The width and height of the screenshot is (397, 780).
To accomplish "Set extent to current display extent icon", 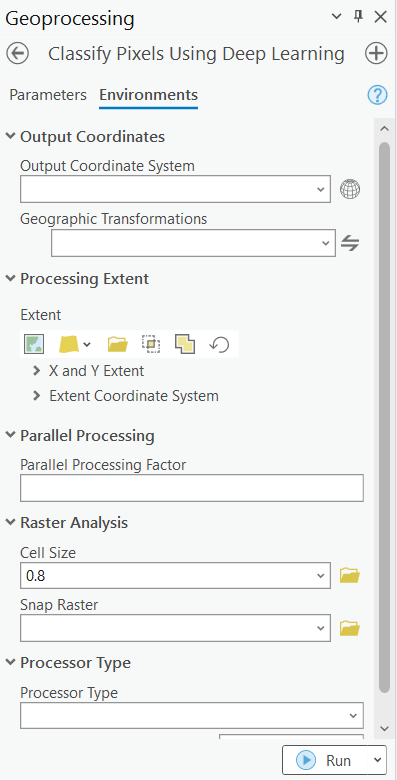I will (x=34, y=344).
